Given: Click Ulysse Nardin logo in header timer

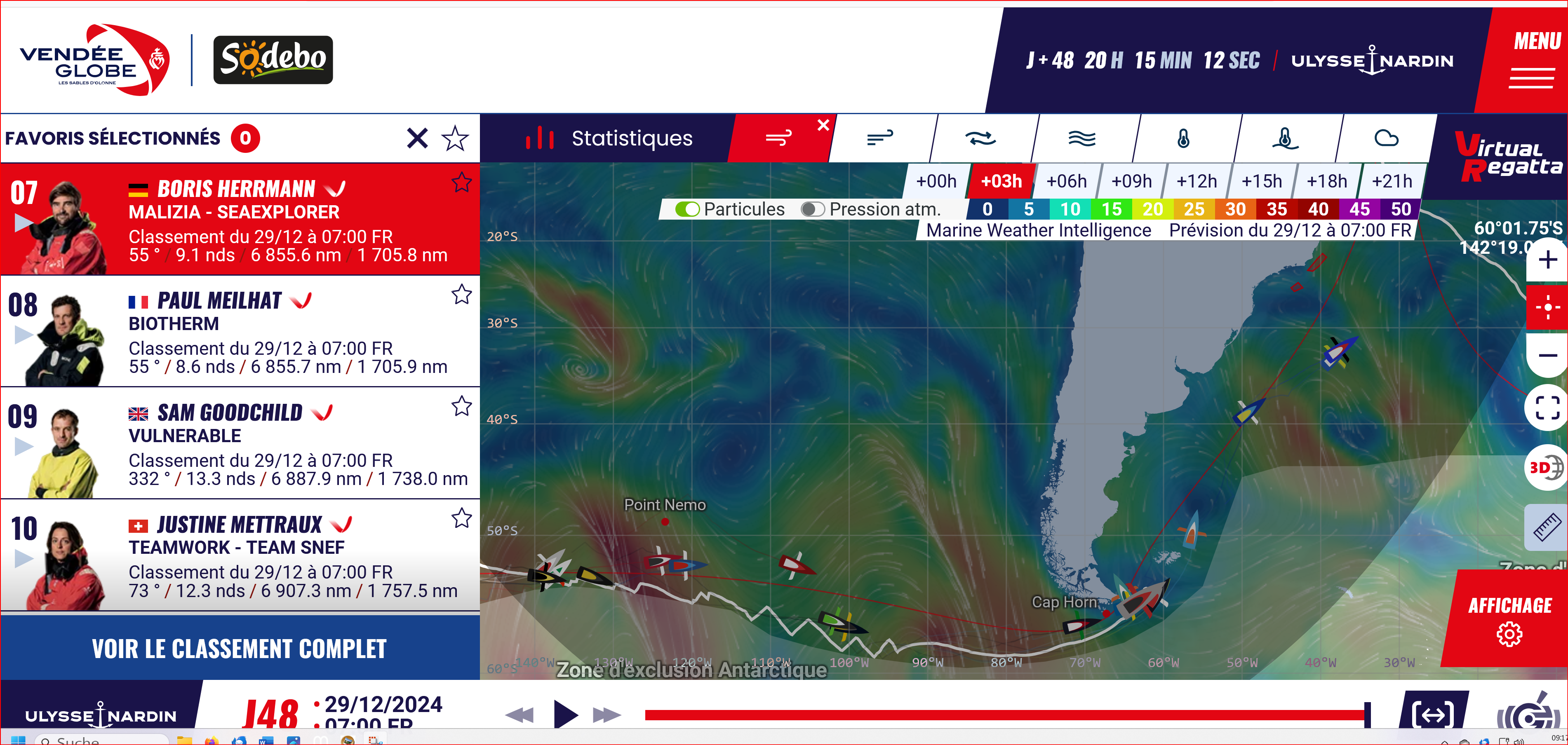Looking at the screenshot, I should pos(1372,60).
